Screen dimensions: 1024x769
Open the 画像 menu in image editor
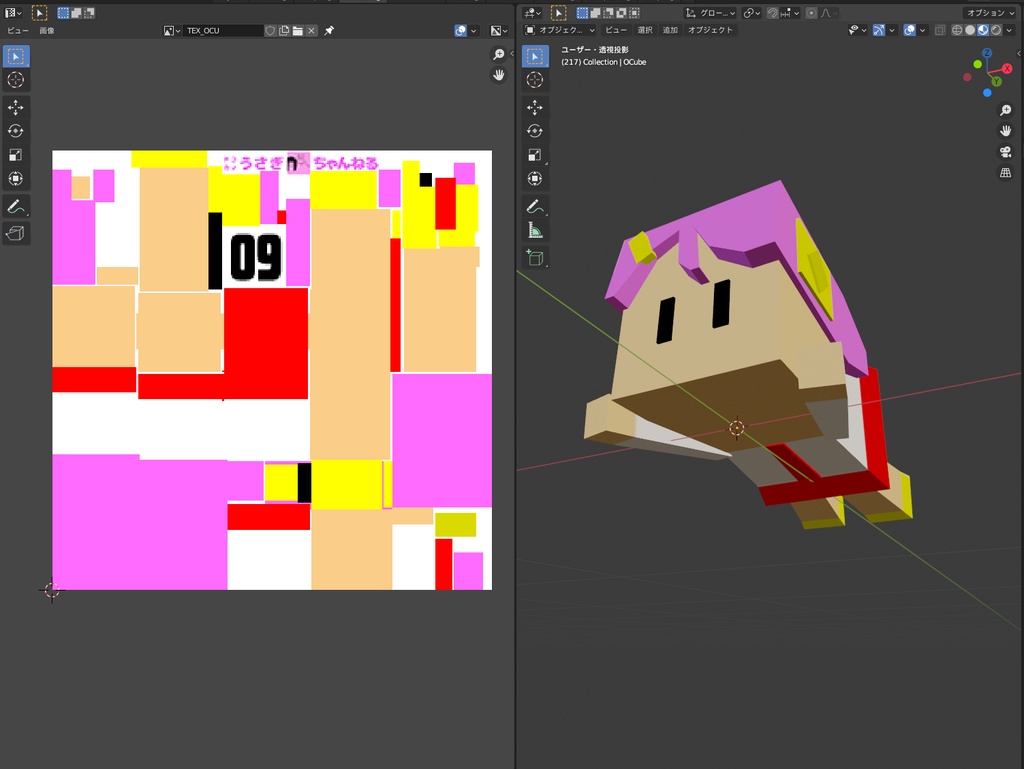click(47, 31)
